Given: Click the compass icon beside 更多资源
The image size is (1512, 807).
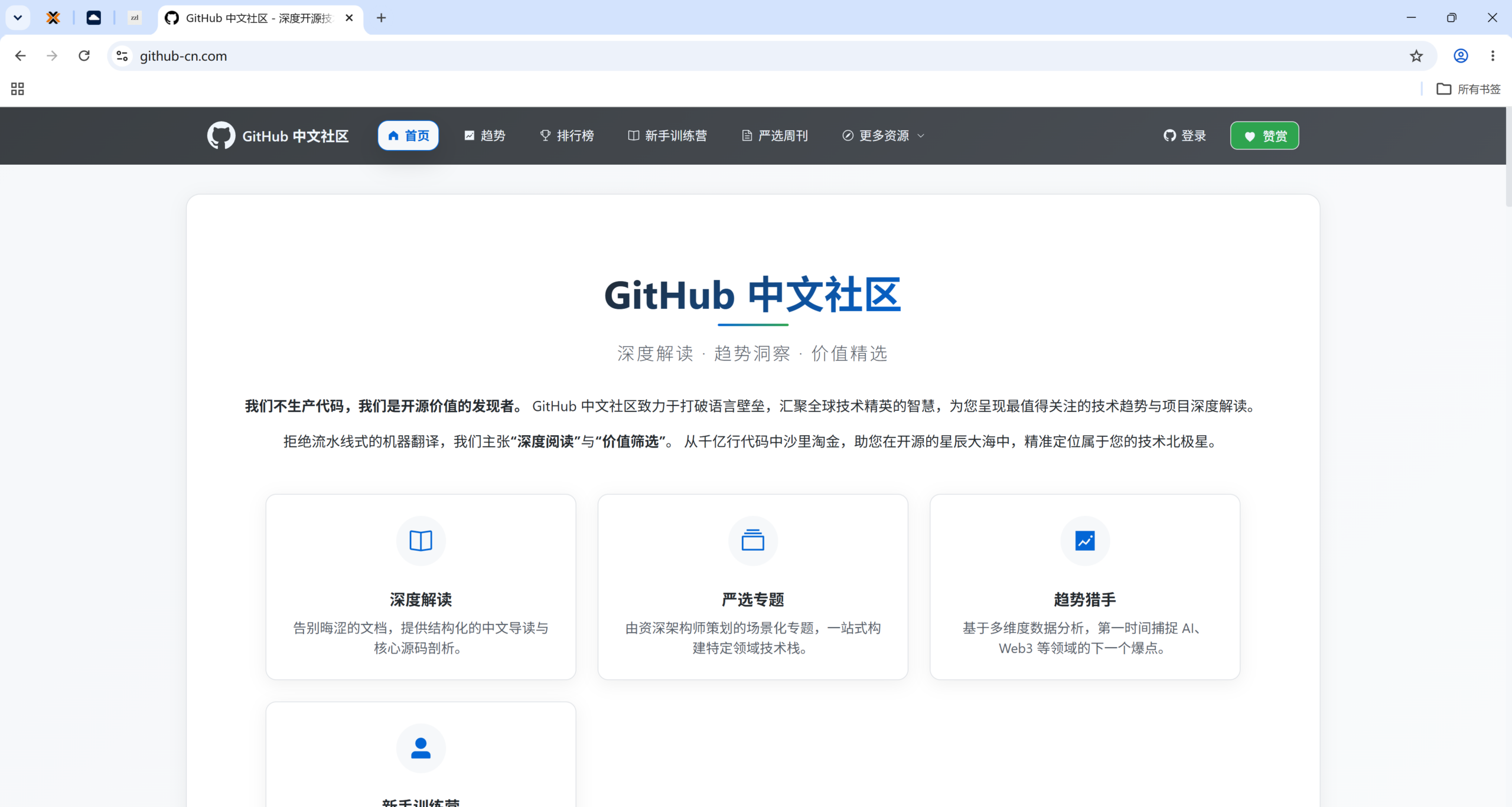Looking at the screenshot, I should [848, 136].
